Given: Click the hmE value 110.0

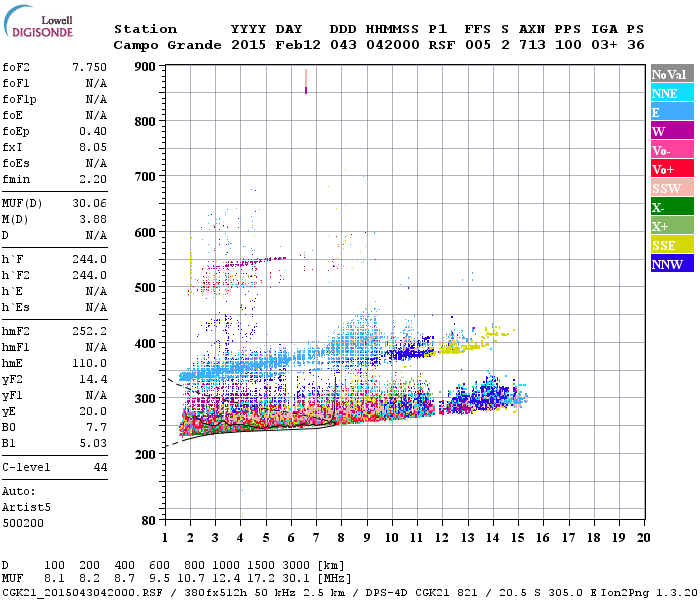Looking at the screenshot, I should coord(89,363).
